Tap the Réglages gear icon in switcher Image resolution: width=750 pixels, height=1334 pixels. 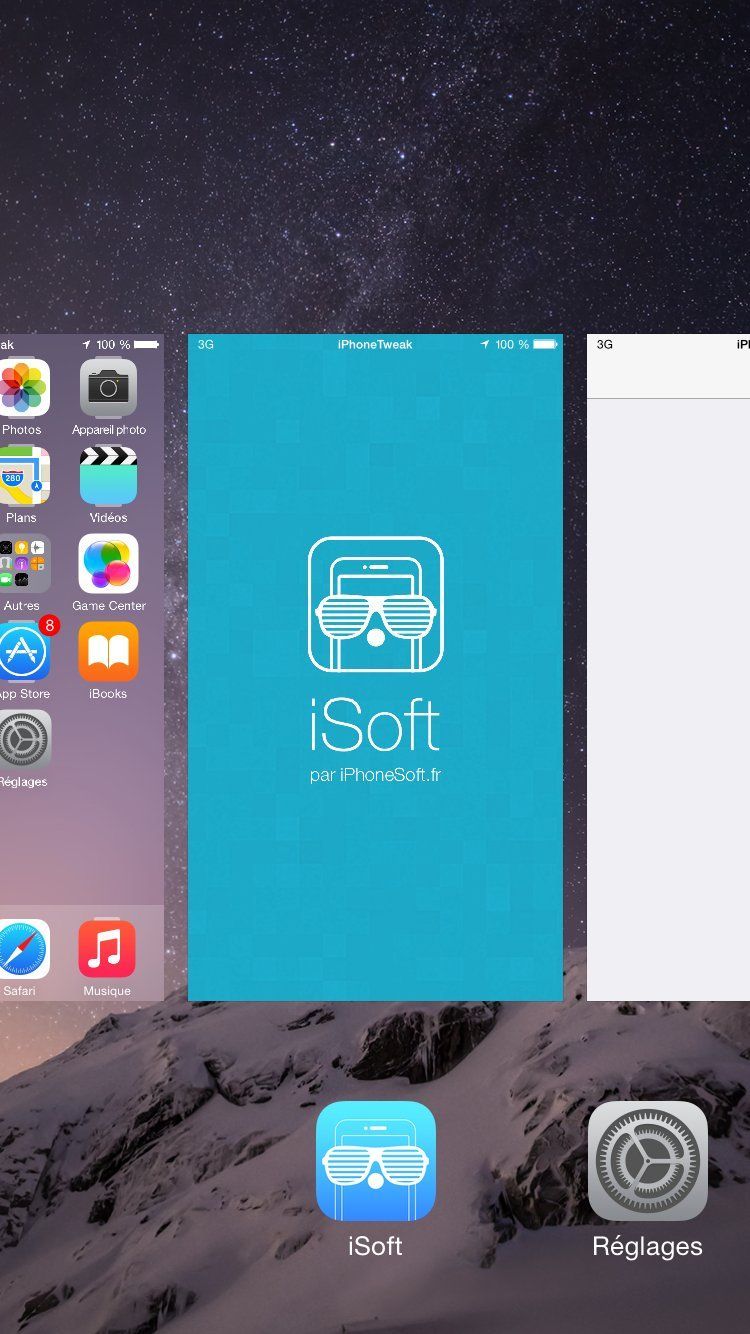pyautogui.click(x=647, y=1161)
